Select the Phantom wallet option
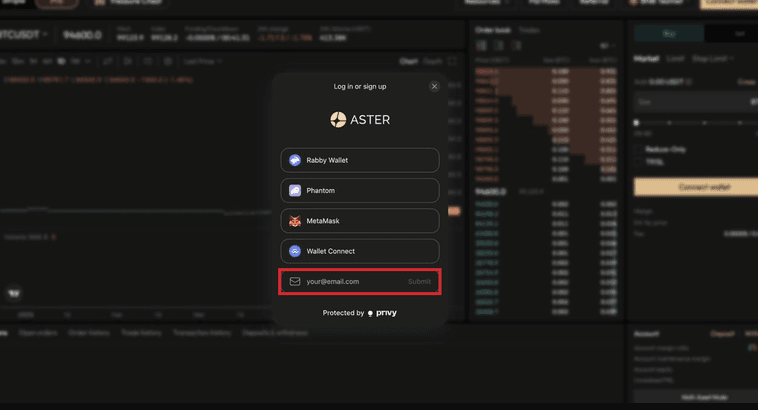Image resolution: width=758 pixels, height=410 pixels. 360,190
